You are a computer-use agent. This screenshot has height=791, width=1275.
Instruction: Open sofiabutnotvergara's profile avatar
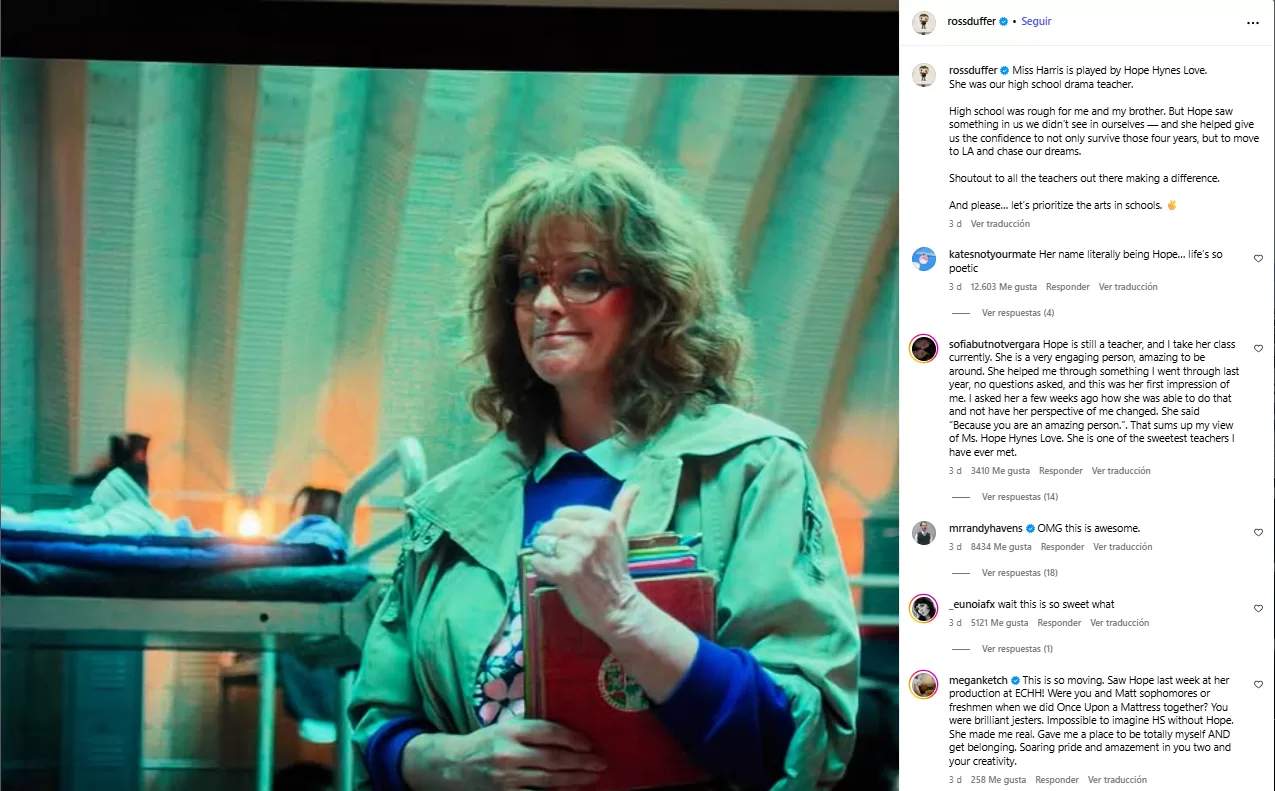pyautogui.click(x=923, y=348)
